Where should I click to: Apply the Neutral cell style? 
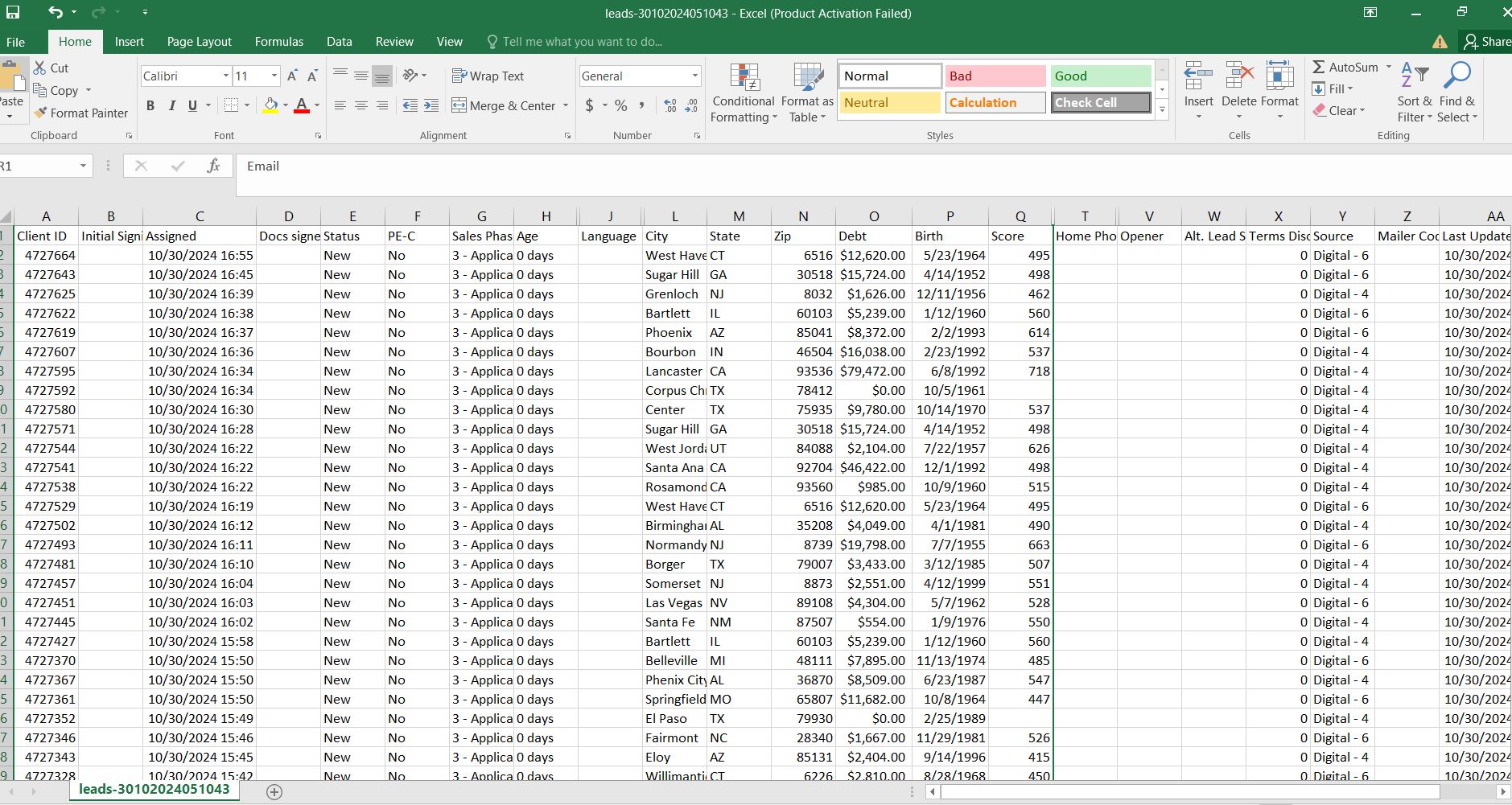pos(890,102)
